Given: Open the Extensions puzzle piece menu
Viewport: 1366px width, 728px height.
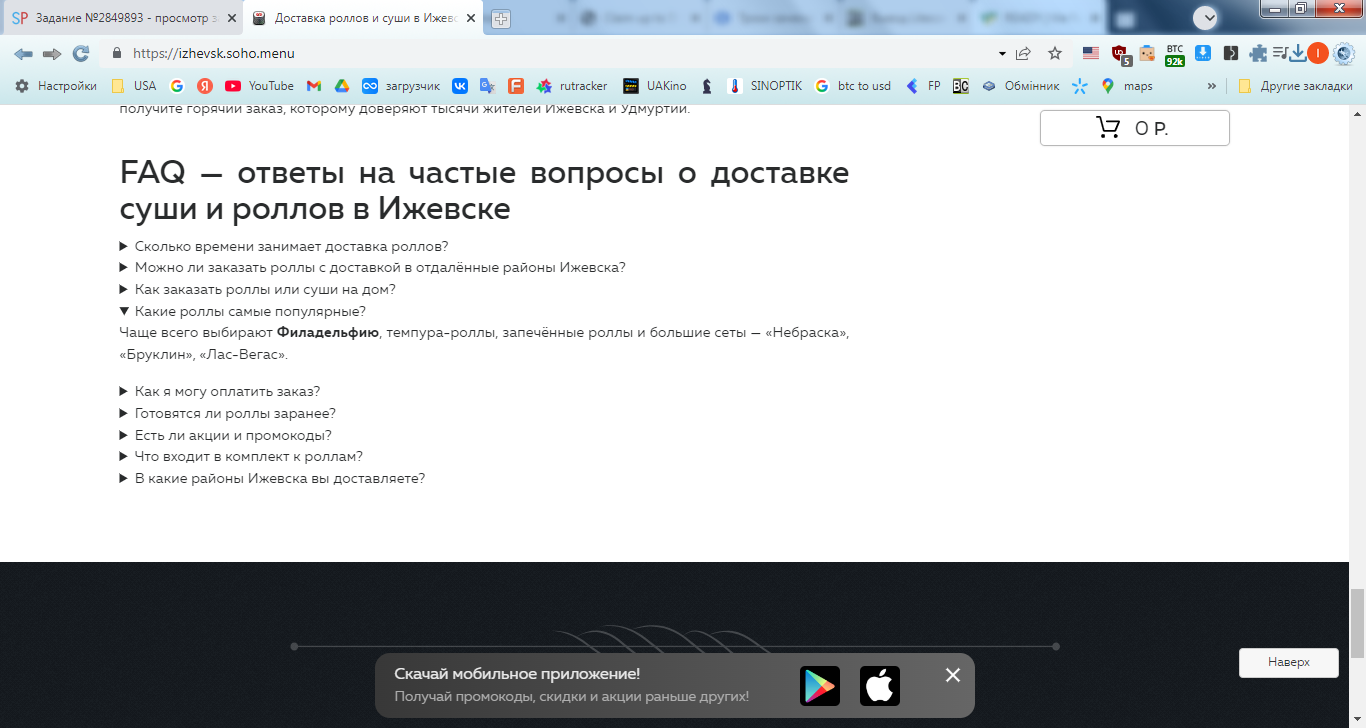Looking at the screenshot, I should tap(1258, 53).
